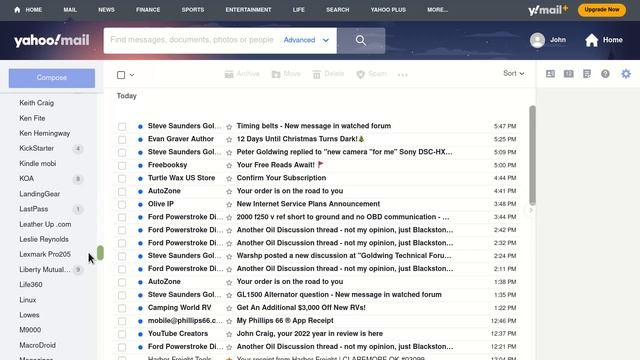Check the mobile@phillips66 message checkbox

pos(122,321)
